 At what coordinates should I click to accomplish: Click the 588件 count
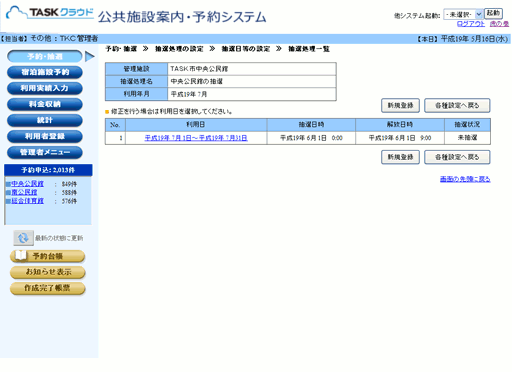(69, 193)
